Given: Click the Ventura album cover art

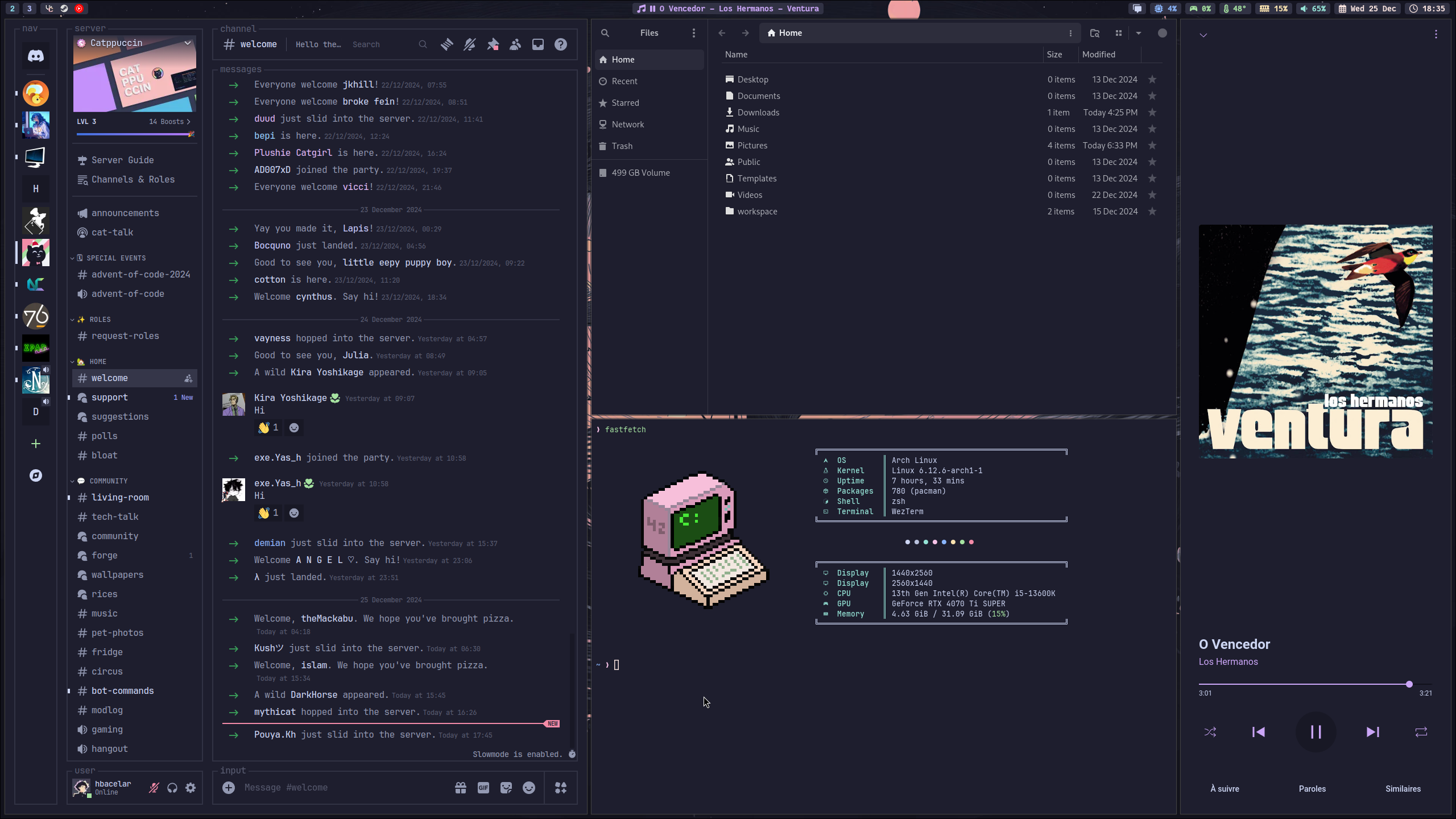Looking at the screenshot, I should [1316, 341].
